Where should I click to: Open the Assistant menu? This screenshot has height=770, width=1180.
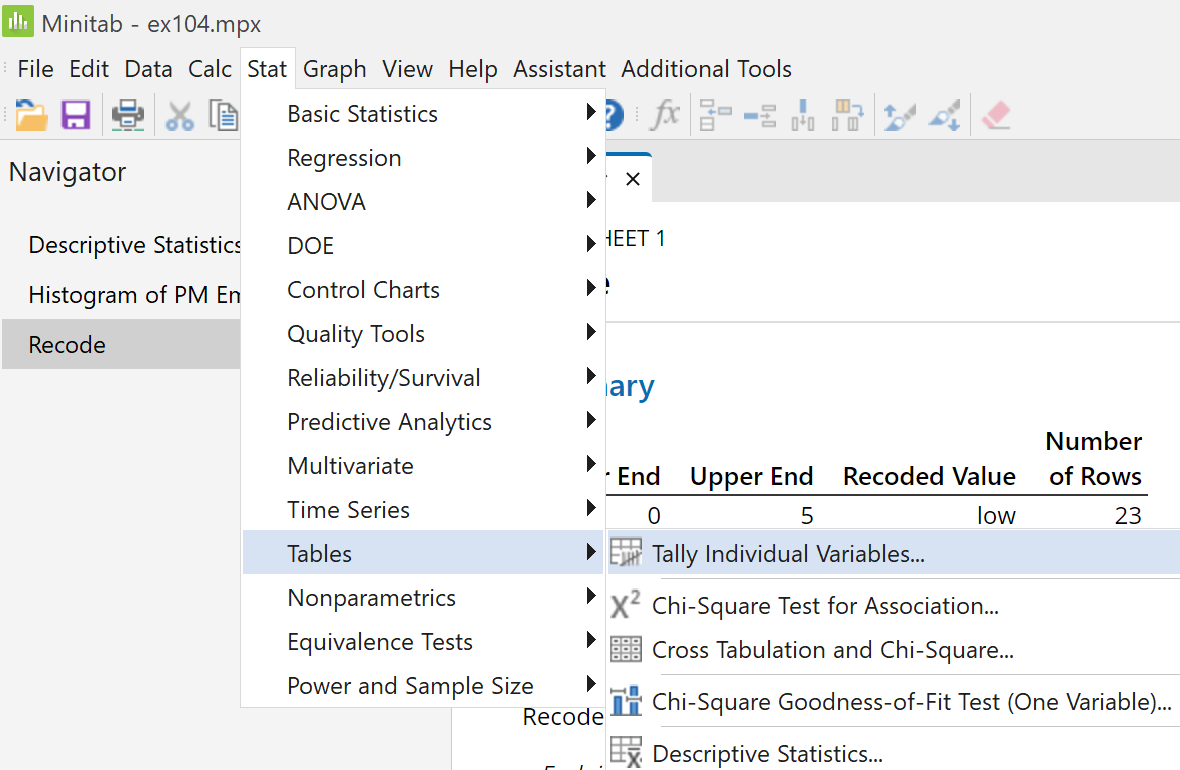(x=559, y=69)
